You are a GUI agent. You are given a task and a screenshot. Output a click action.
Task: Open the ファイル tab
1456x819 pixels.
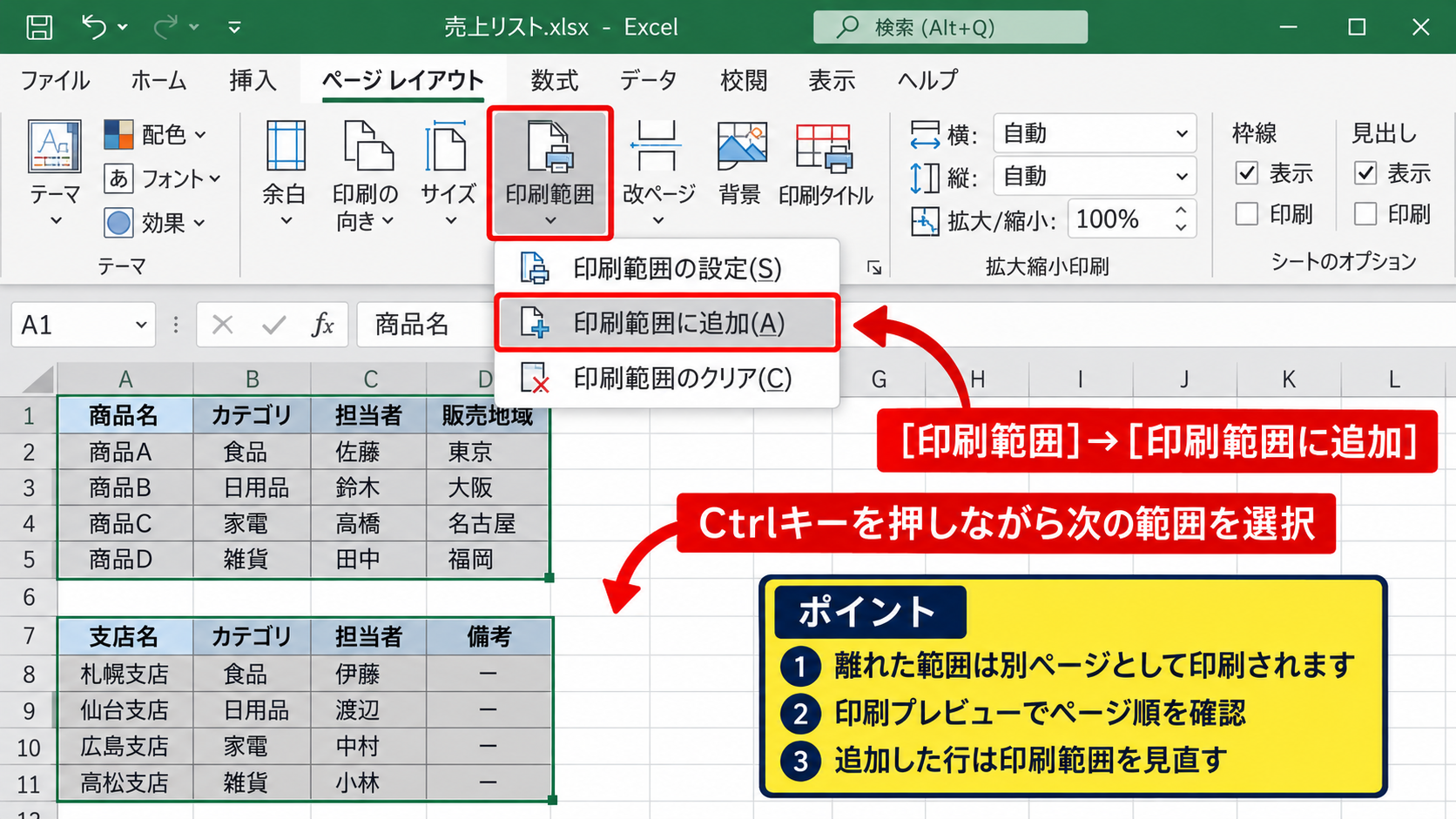[55, 81]
